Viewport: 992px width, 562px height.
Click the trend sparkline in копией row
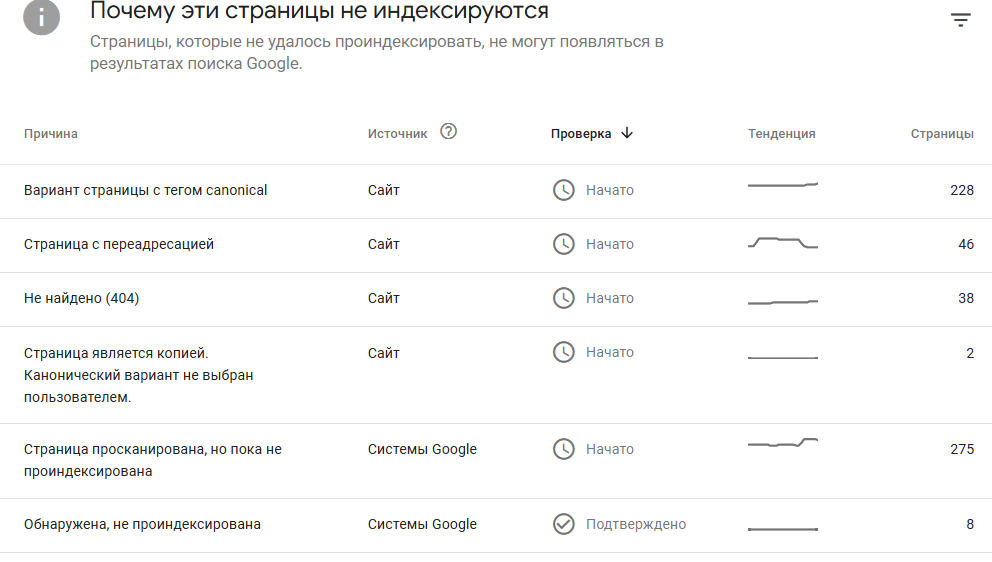[x=783, y=358]
